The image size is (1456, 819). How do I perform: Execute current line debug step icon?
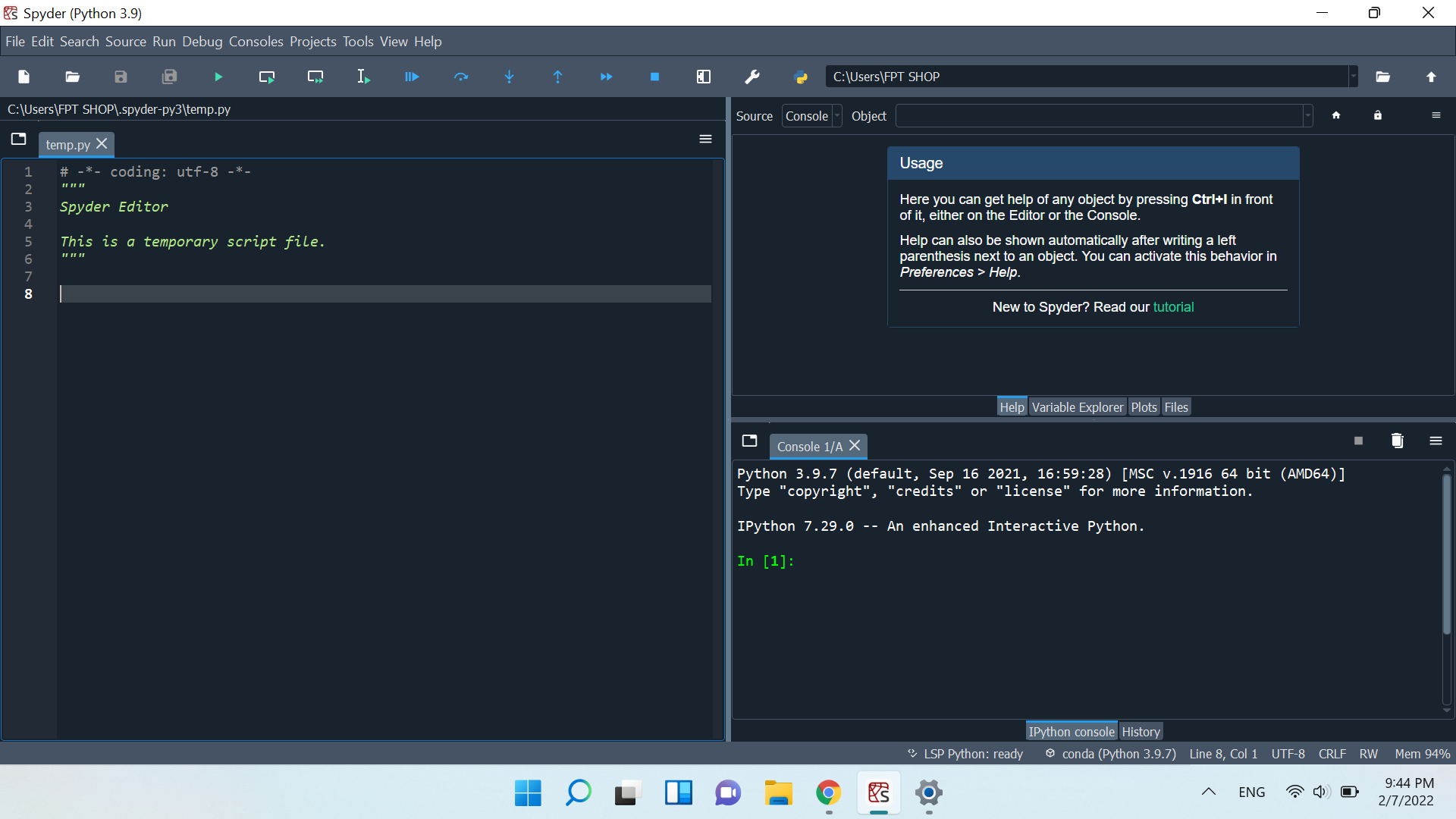coord(460,77)
